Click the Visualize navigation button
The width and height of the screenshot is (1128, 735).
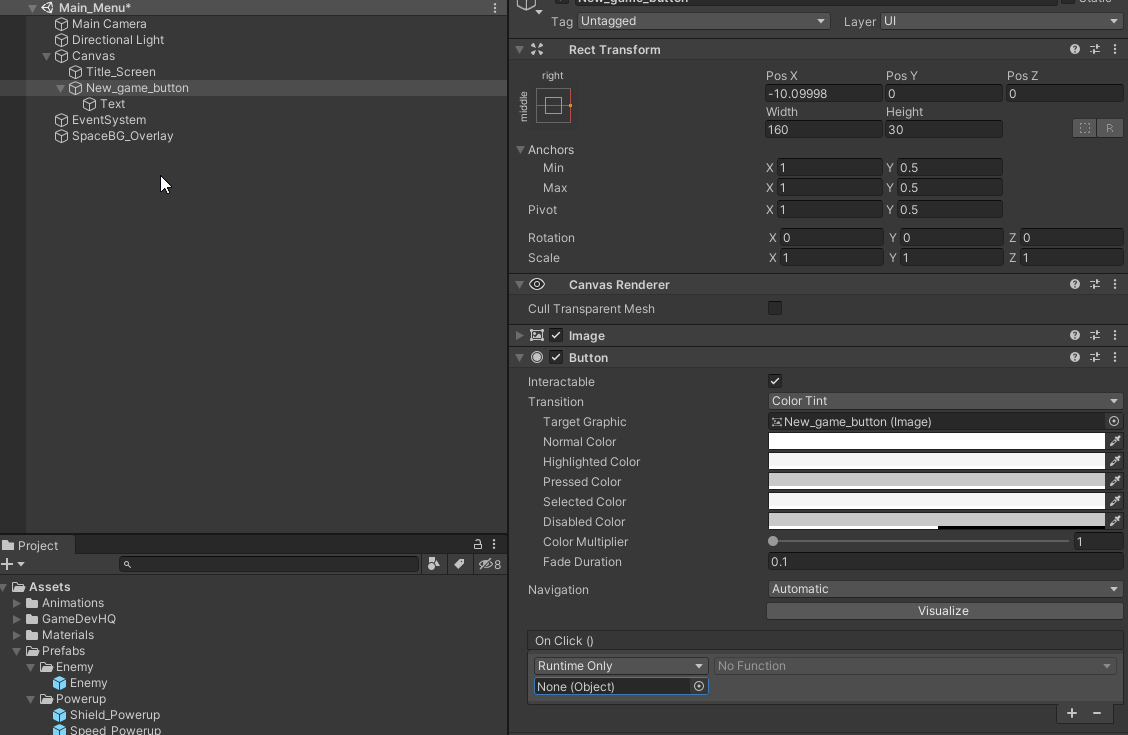click(x=943, y=611)
